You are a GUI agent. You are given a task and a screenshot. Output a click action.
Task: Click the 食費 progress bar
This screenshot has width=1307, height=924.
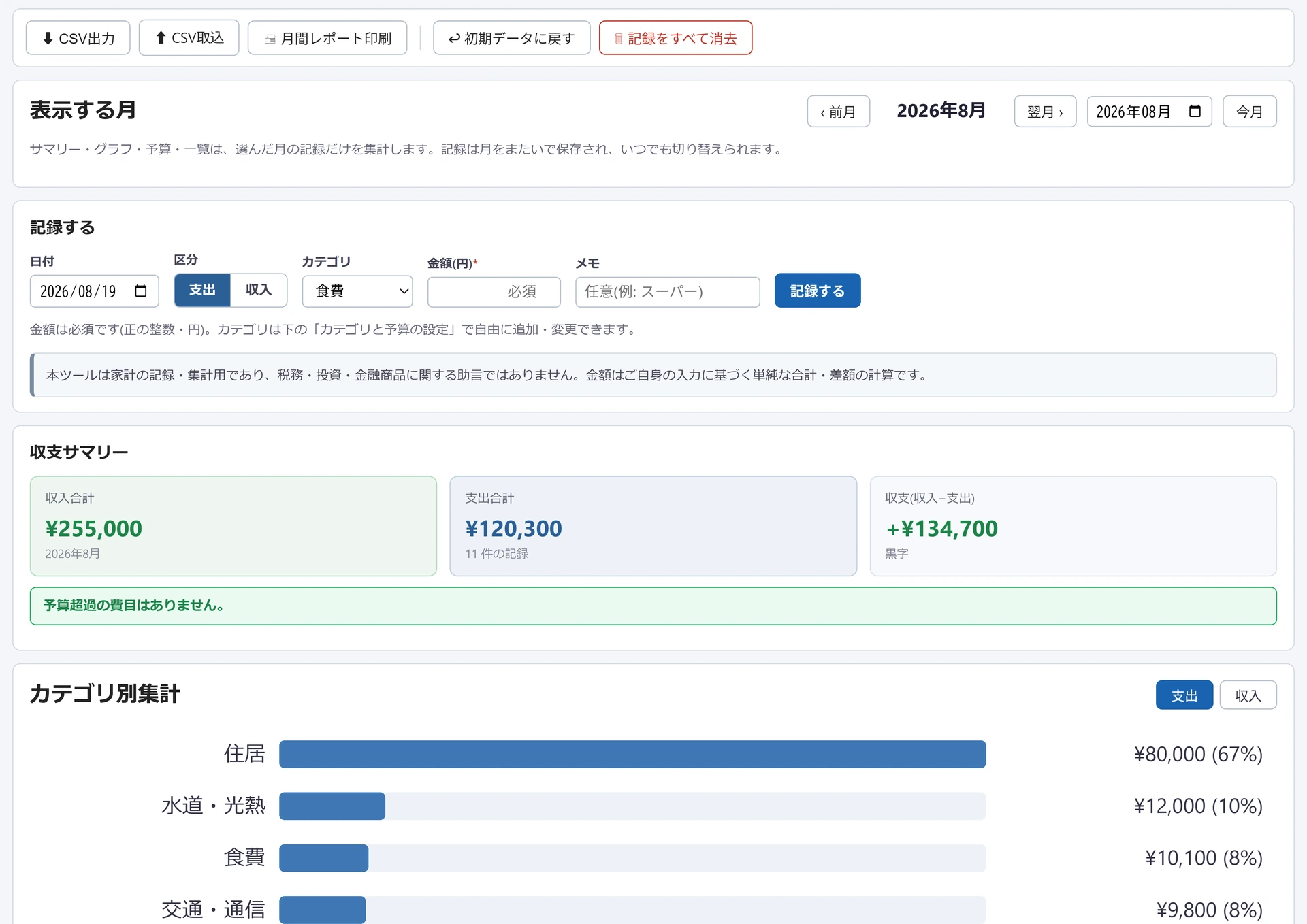click(x=632, y=858)
